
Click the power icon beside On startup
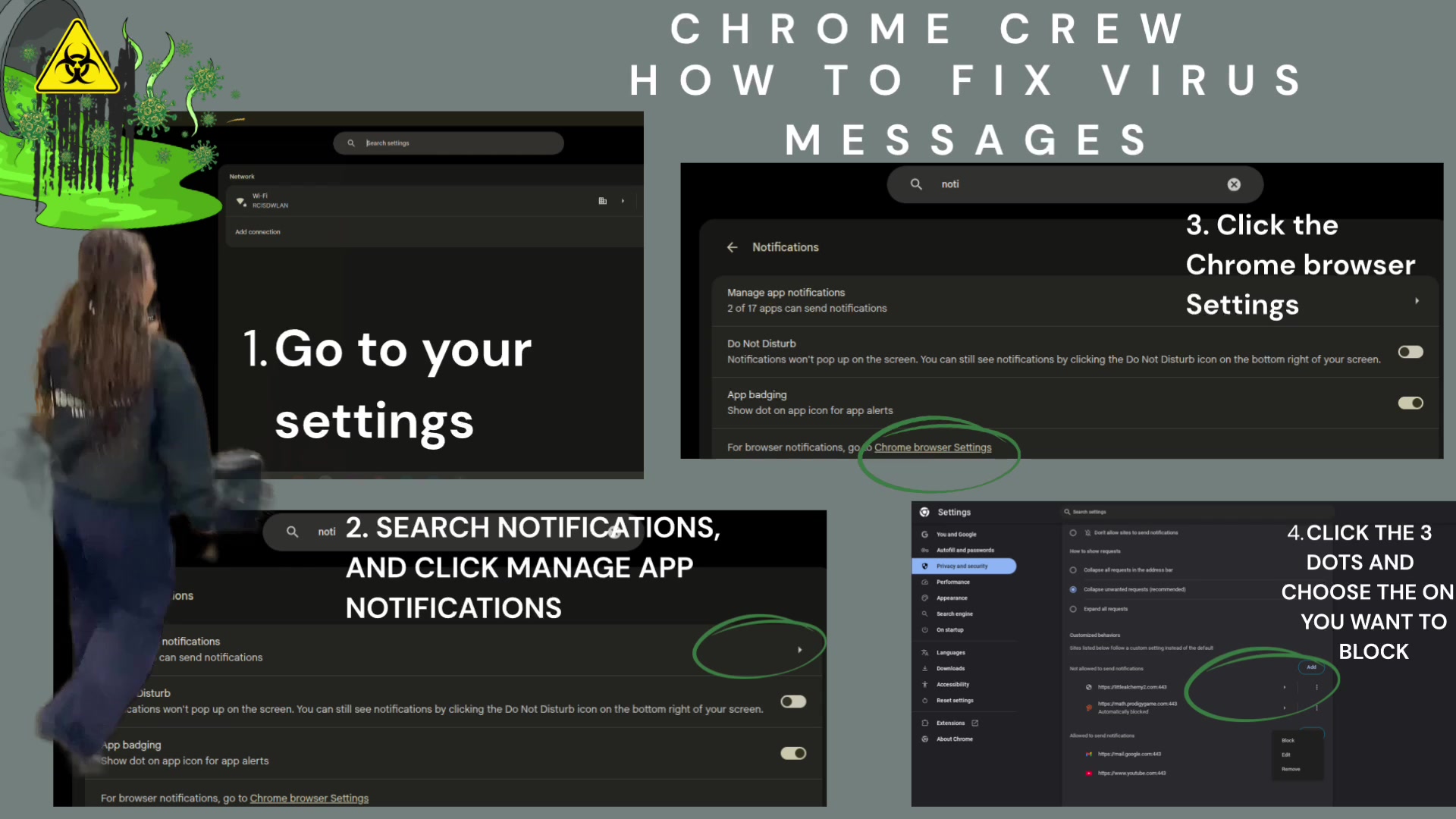click(924, 629)
